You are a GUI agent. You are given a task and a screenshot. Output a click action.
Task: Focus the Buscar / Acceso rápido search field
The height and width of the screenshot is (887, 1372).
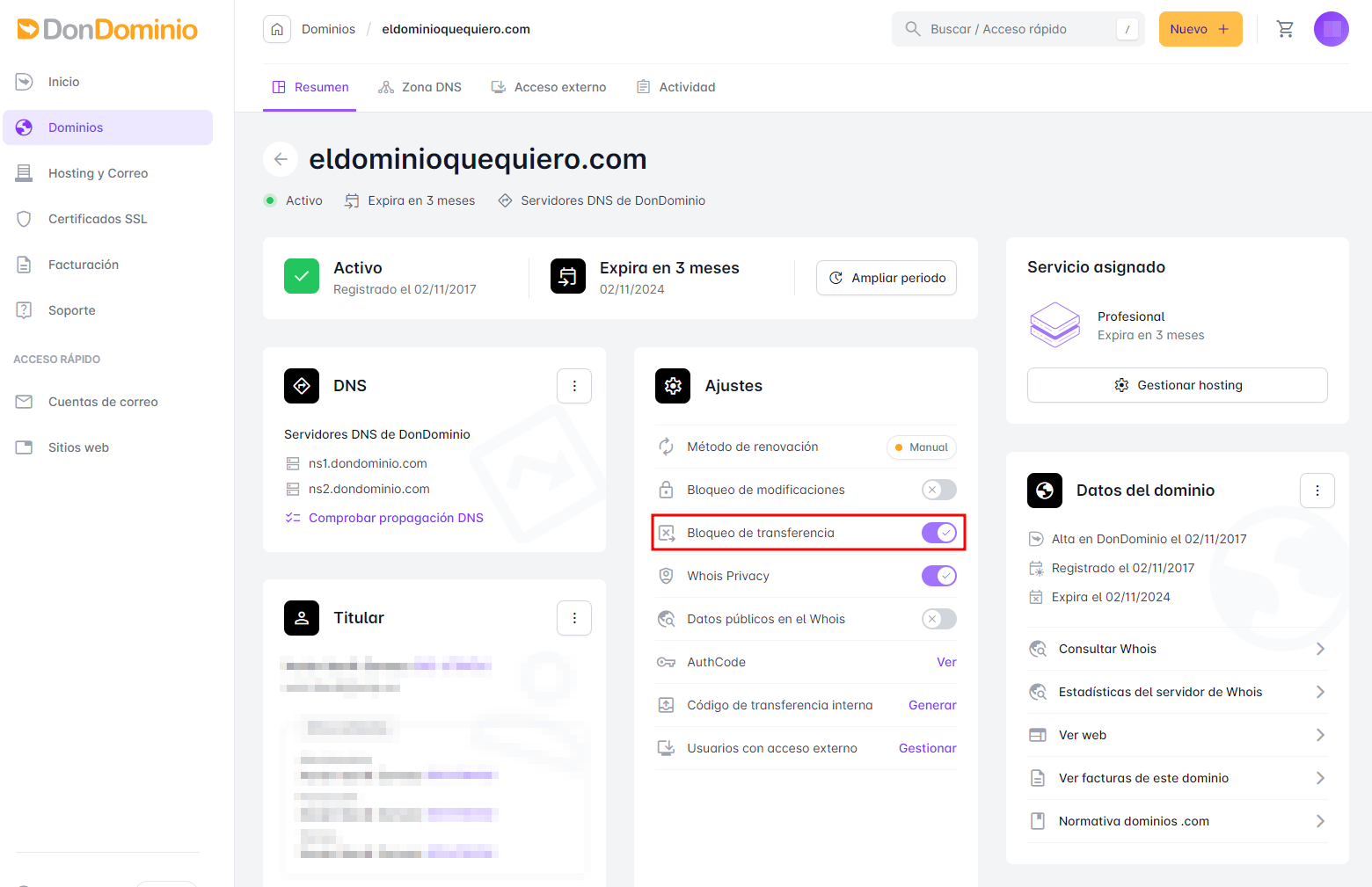(x=1018, y=29)
